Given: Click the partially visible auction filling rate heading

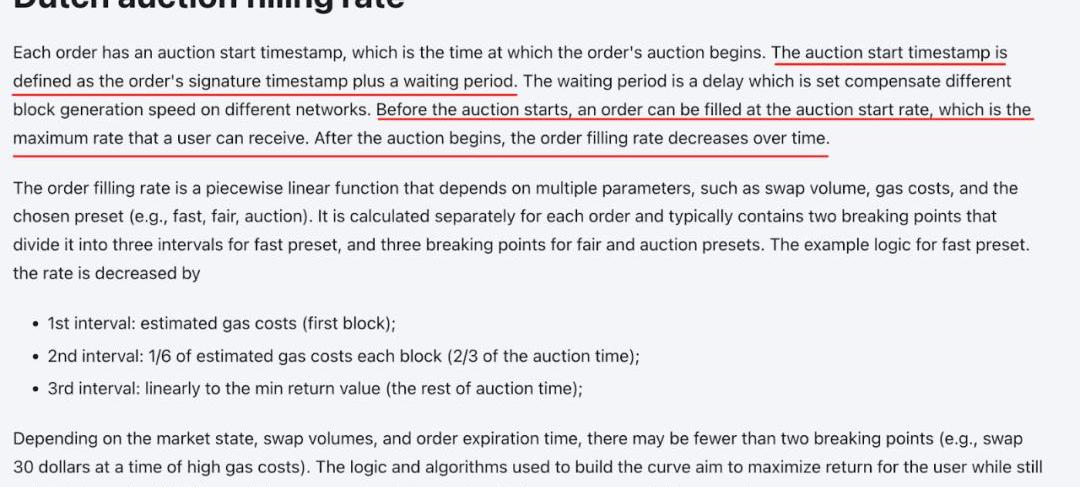Looking at the screenshot, I should [x=209, y=4].
